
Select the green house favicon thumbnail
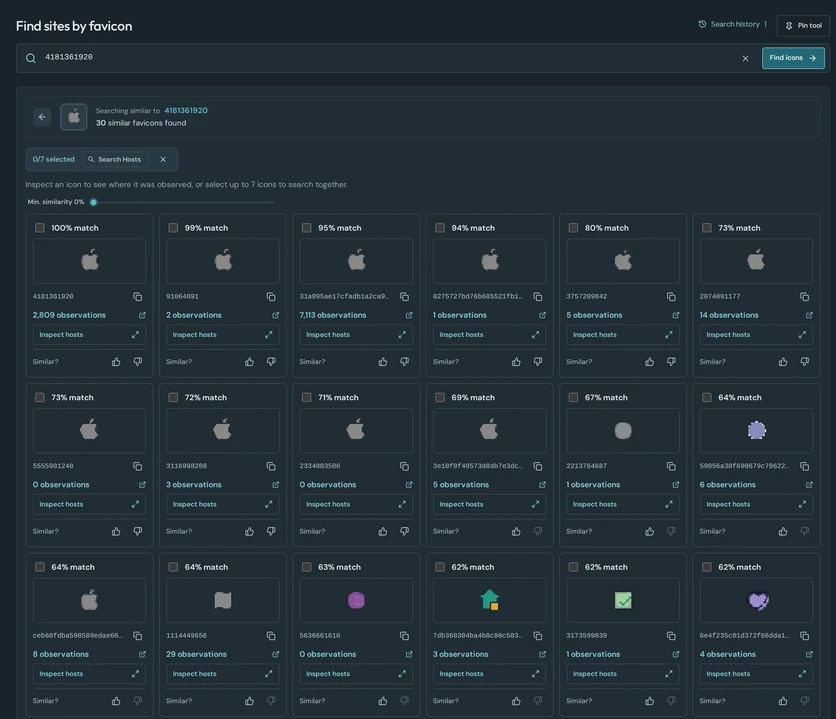[489, 600]
